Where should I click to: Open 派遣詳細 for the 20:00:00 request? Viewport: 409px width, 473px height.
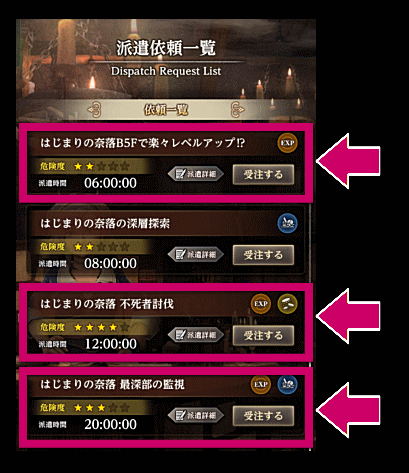(195, 415)
